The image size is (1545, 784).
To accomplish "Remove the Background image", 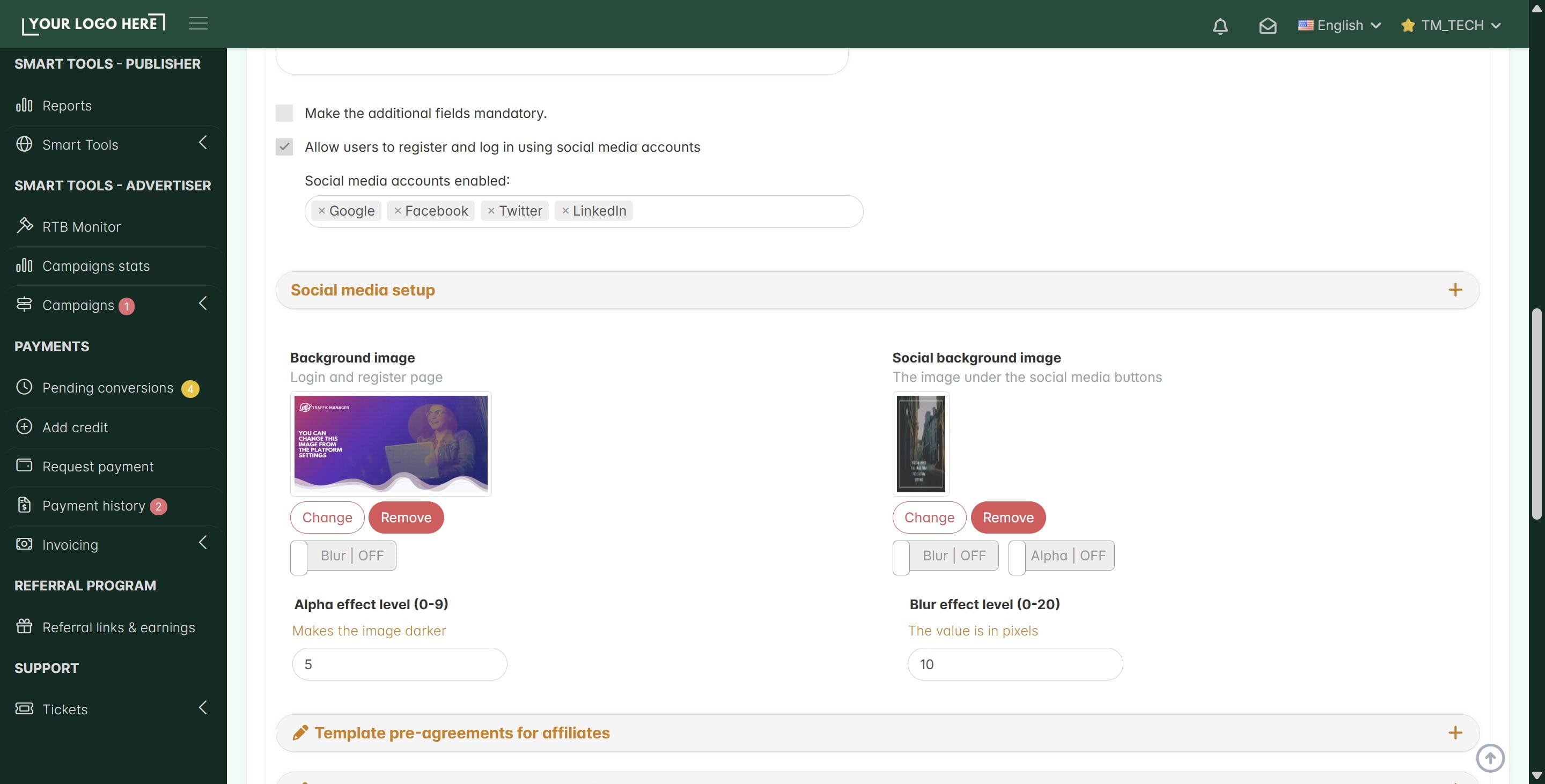I will tap(406, 517).
